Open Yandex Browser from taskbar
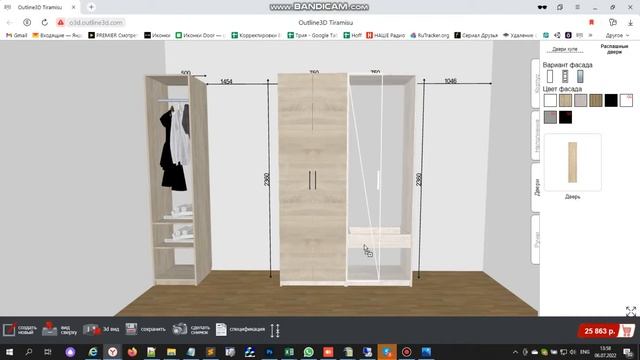The width and height of the screenshot is (640, 360). click(x=113, y=352)
